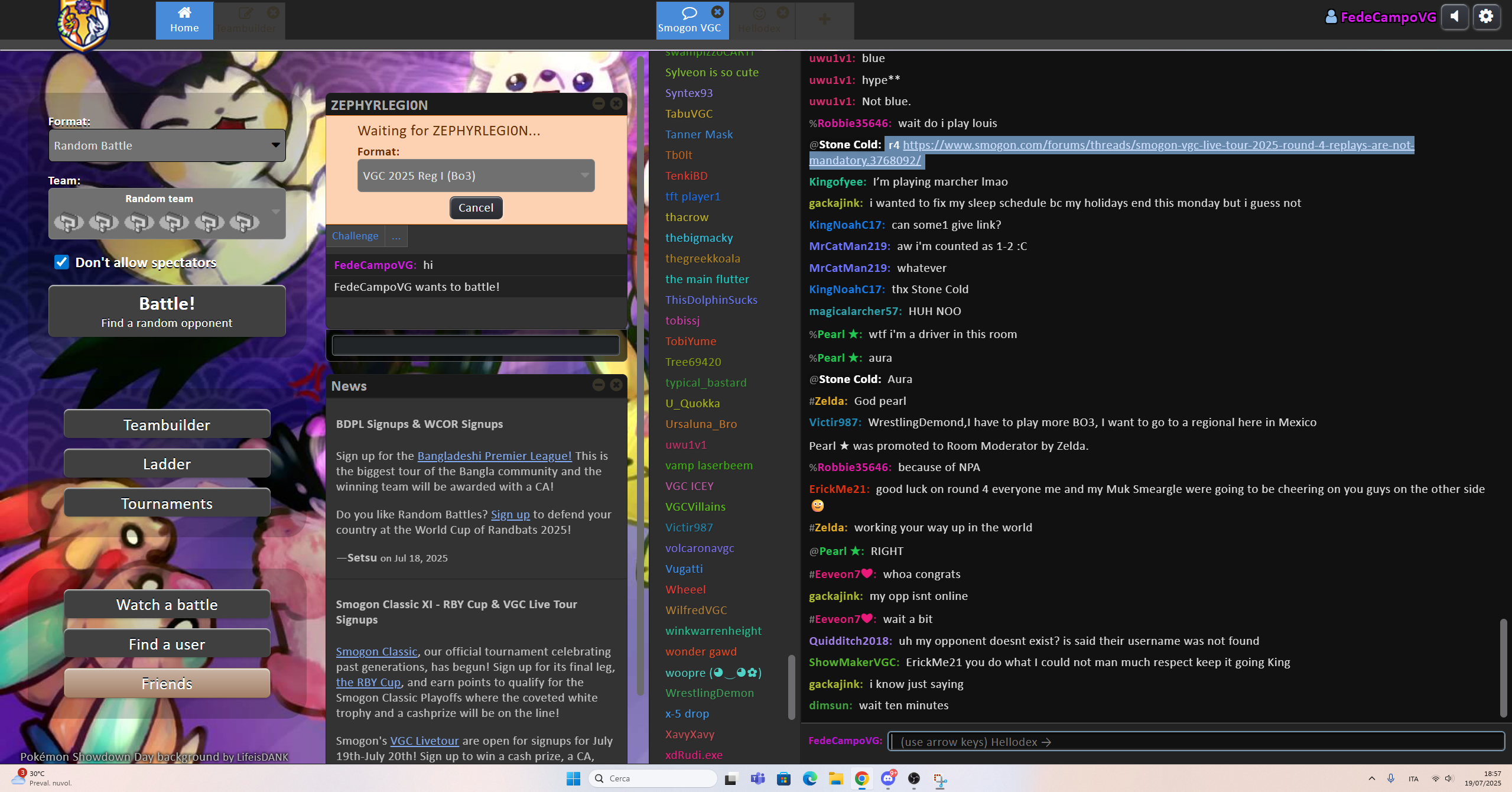Click user Wheeel in userlist
Image resolution: width=1512 pixels, height=792 pixels.
click(x=685, y=589)
